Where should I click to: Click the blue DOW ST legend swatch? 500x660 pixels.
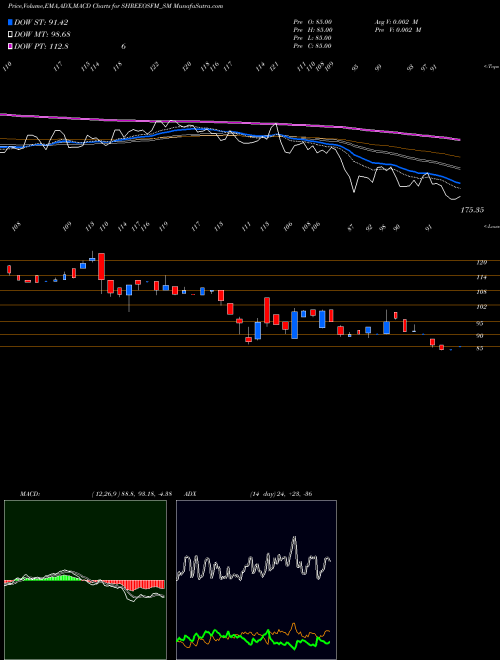click(x=10, y=22)
